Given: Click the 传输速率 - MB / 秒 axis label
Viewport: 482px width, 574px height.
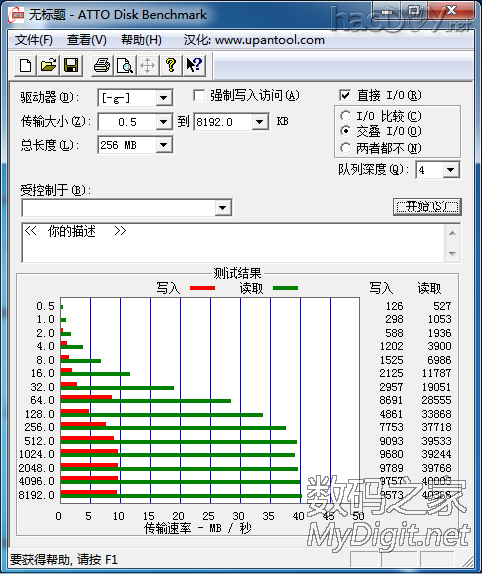Looking at the screenshot, I should pyautogui.click(x=198, y=528).
